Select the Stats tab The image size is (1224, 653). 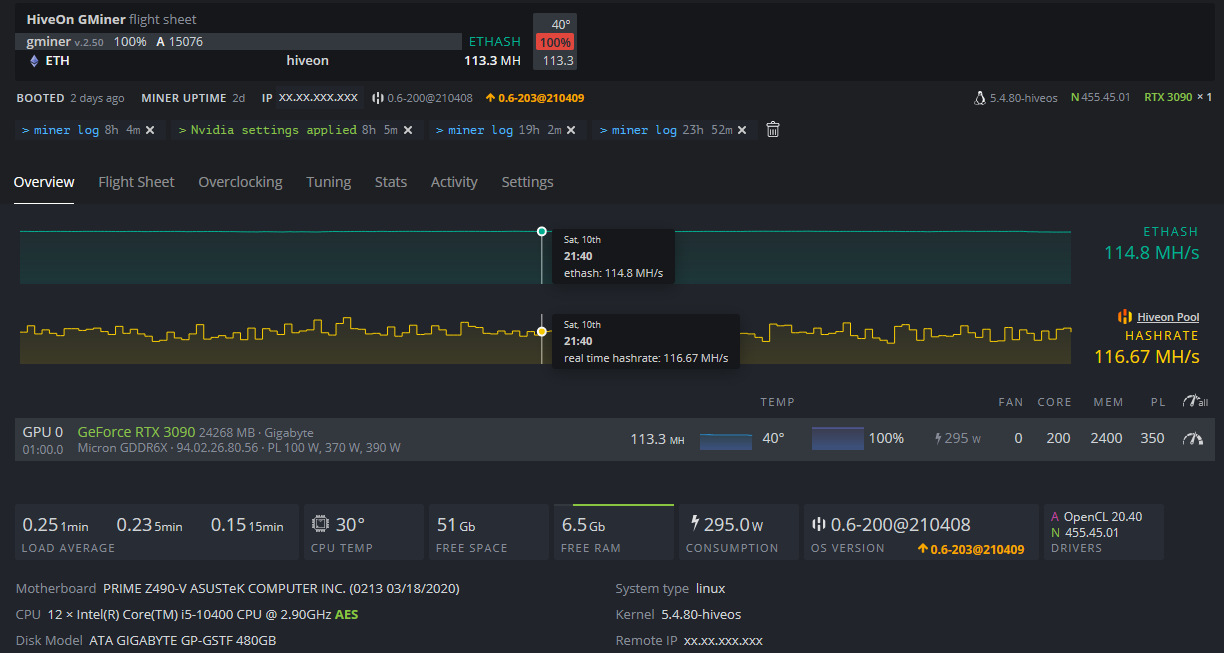pyautogui.click(x=390, y=182)
